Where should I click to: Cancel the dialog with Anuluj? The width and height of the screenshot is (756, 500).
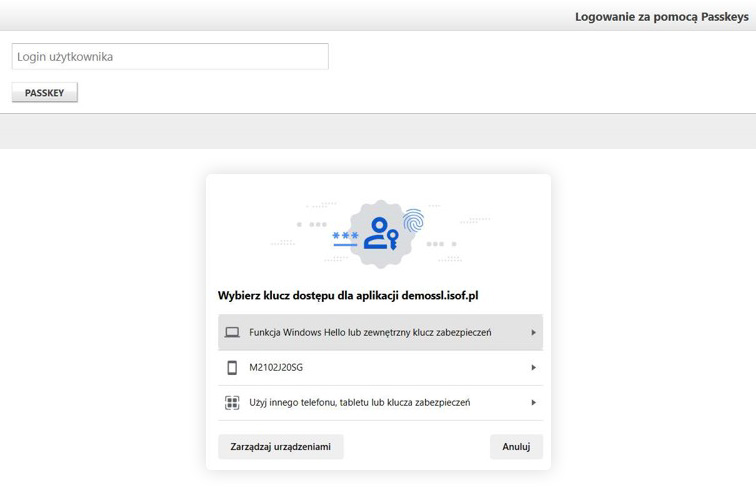click(516, 446)
